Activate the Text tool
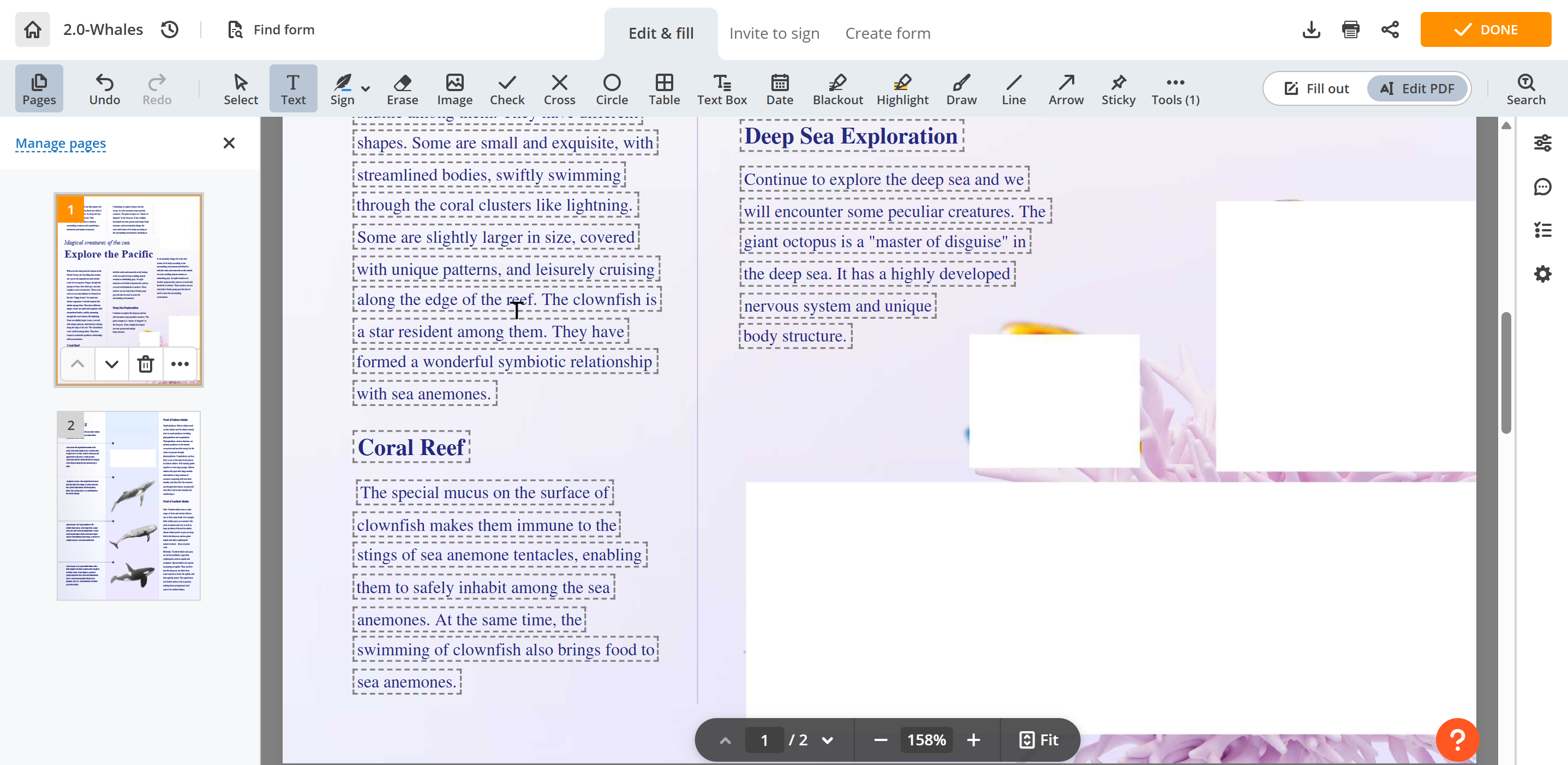Screen dimensions: 1568x765 tap(293, 88)
